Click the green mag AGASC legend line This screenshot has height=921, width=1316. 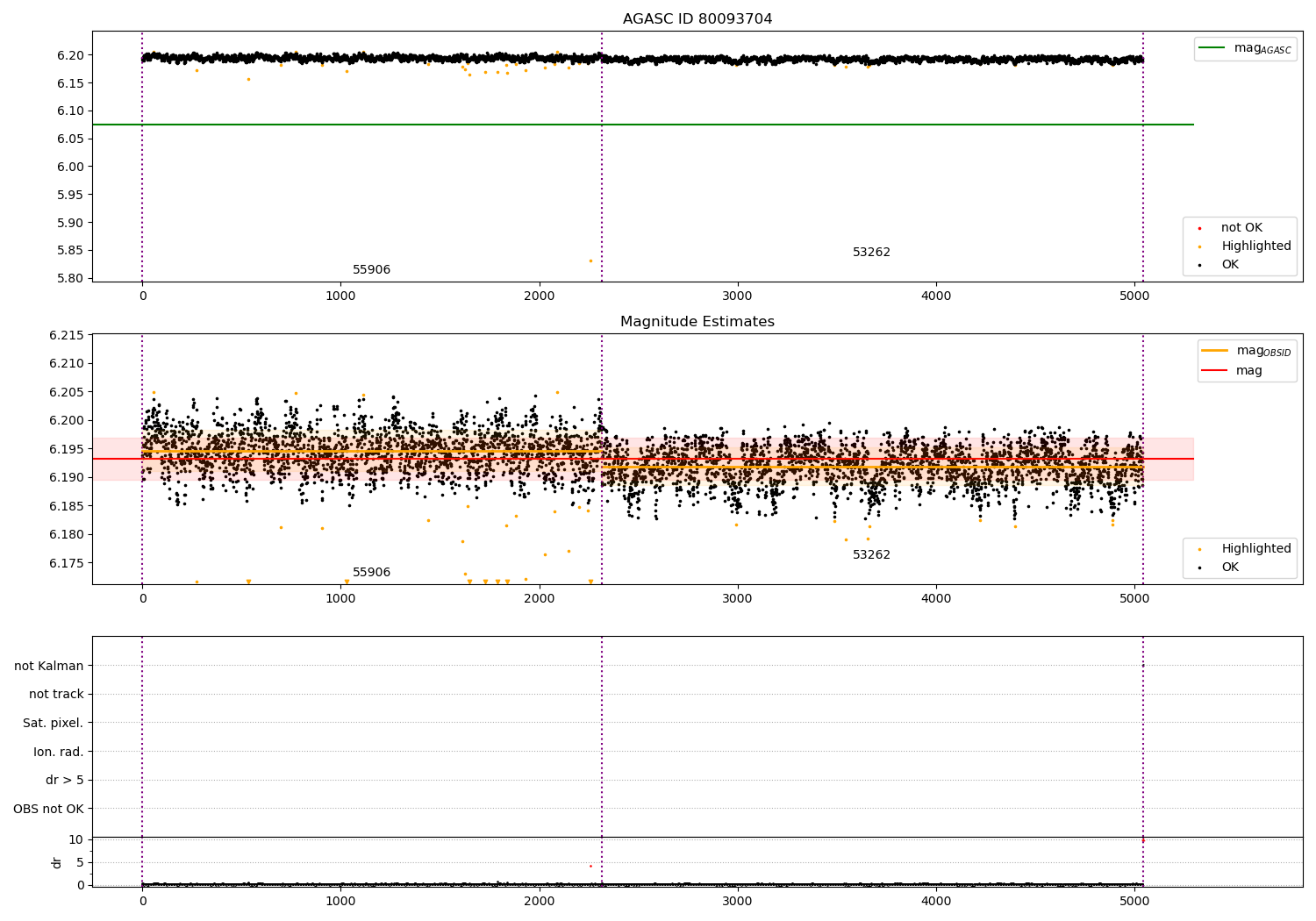click(x=1212, y=48)
